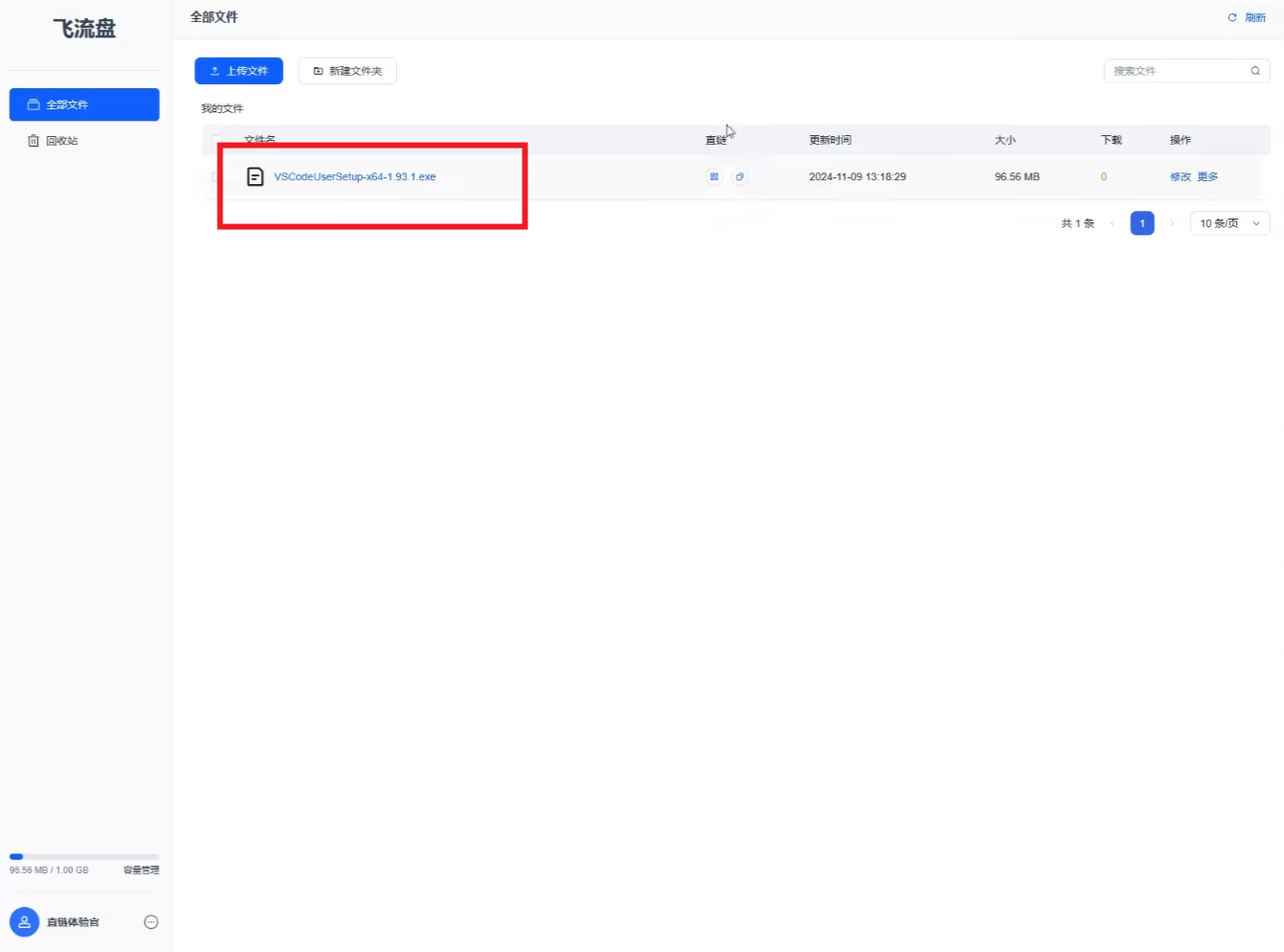The width and height of the screenshot is (1284, 952).
Task: Click 修改 for VSCodeUserSetup row
Action: [1180, 176]
